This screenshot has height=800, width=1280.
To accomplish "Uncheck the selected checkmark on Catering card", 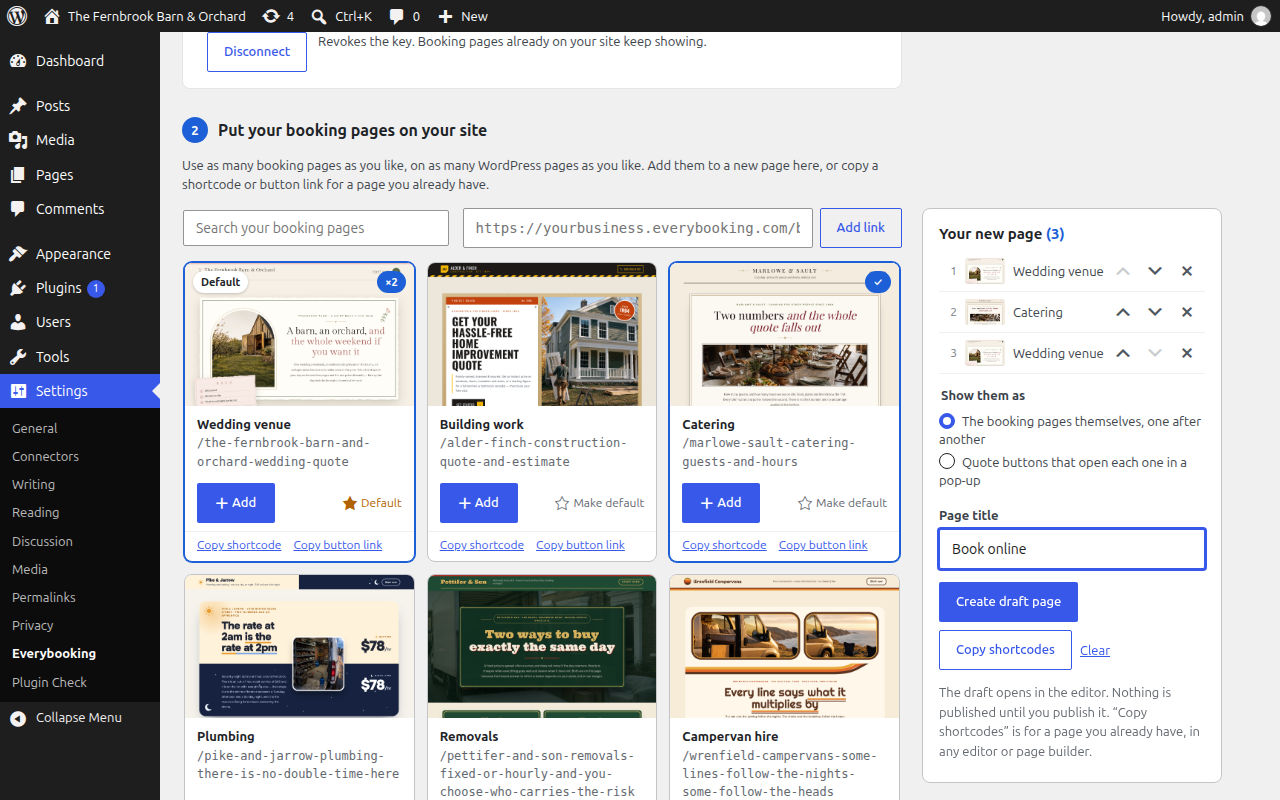I will point(877,282).
